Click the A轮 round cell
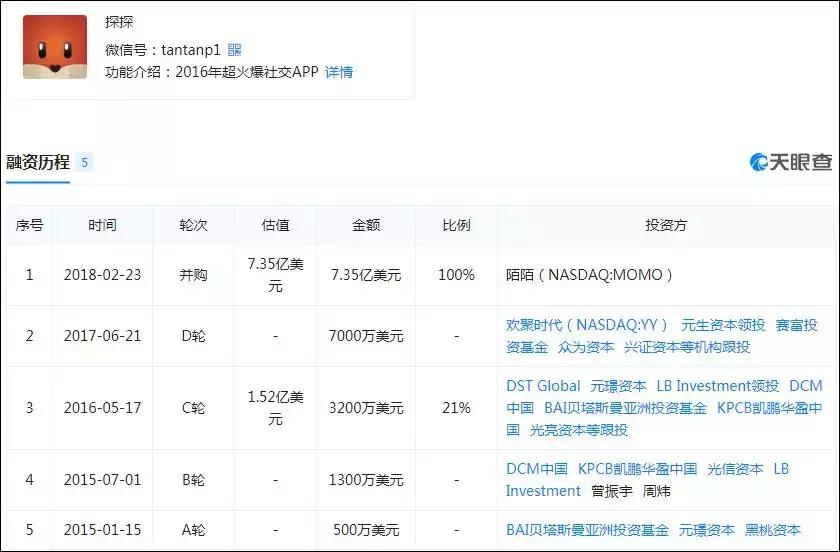Viewport: 840px width, 552px height. 193,530
